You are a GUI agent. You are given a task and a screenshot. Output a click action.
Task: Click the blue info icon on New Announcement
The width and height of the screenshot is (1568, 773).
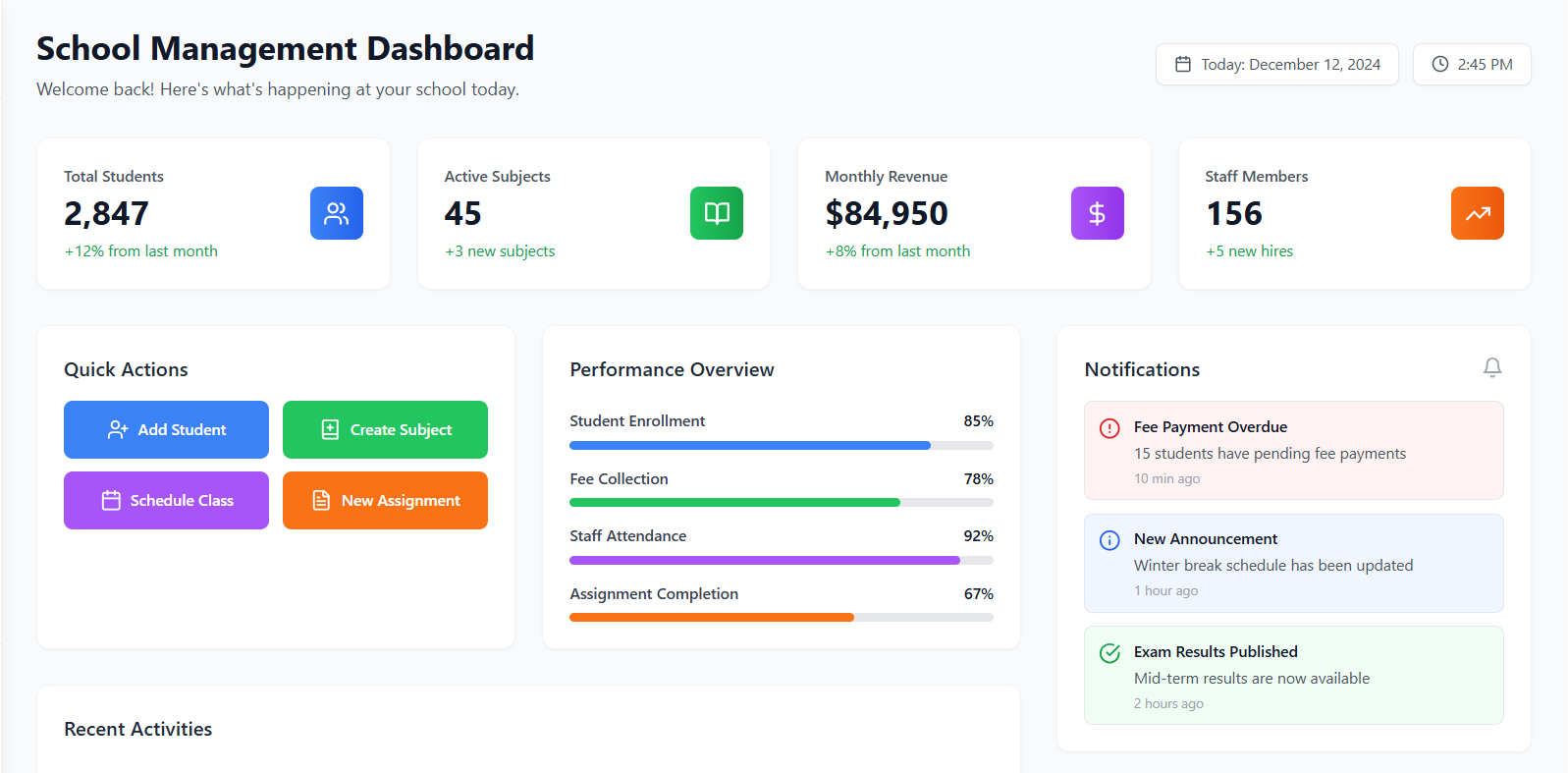point(1109,540)
